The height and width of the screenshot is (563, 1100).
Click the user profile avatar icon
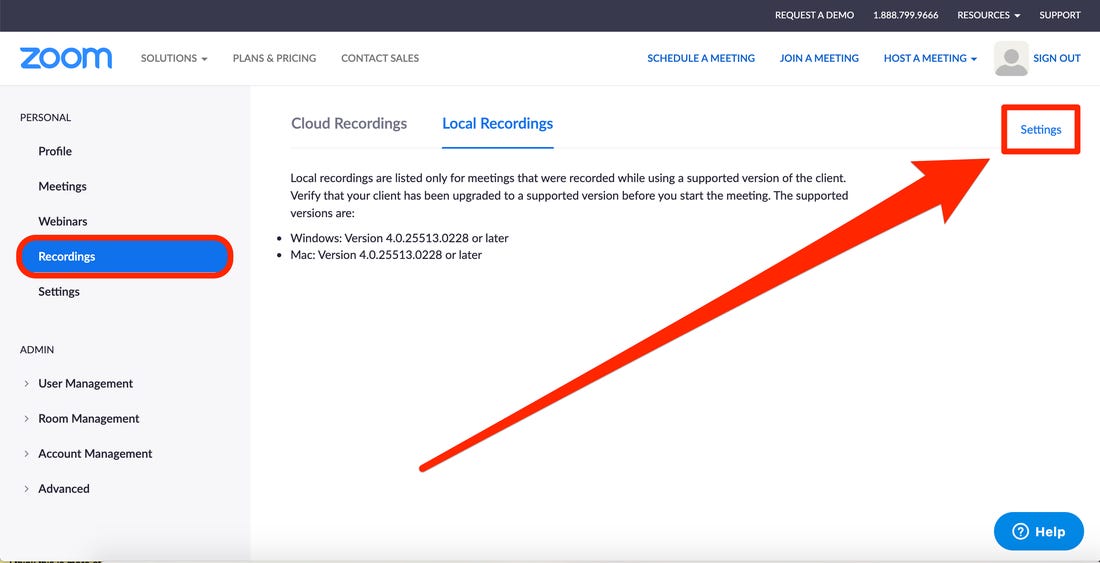[x=1011, y=58]
